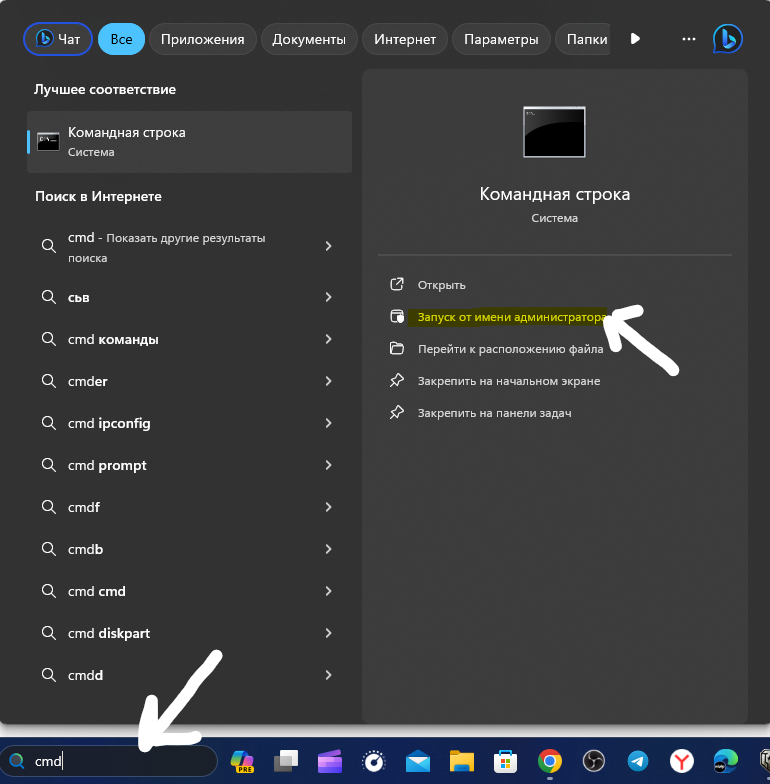Click Перейти к расположению файла

coord(510,349)
